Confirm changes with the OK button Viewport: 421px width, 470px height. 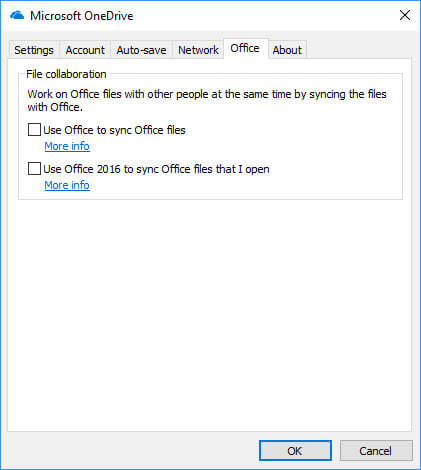pos(295,451)
